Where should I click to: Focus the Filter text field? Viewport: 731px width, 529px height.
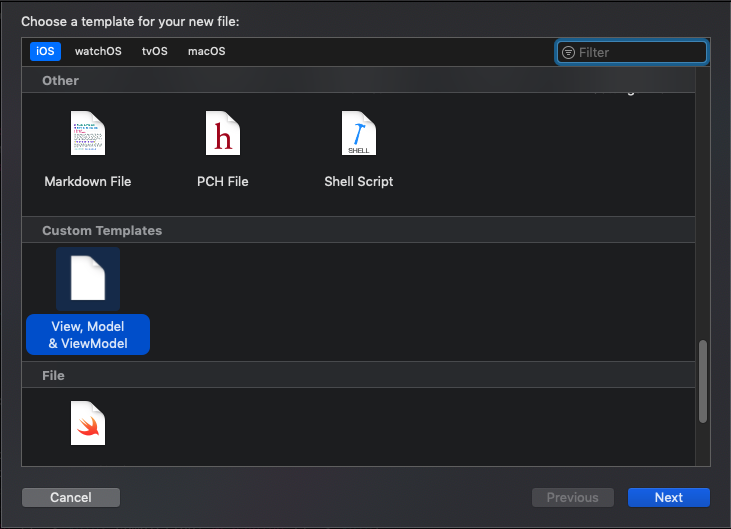632,52
